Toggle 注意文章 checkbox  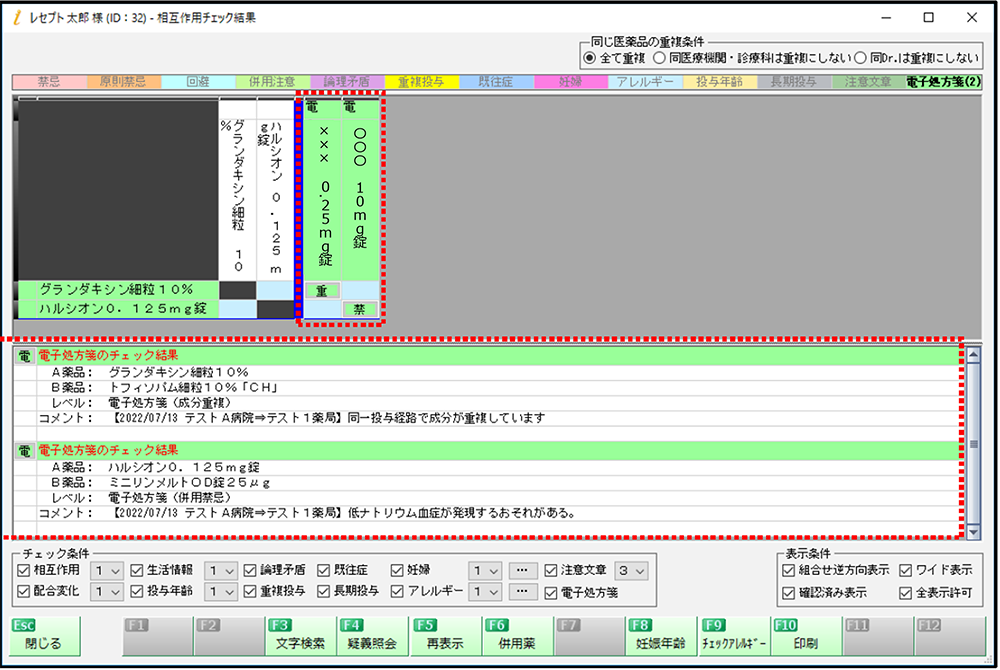click(x=551, y=571)
